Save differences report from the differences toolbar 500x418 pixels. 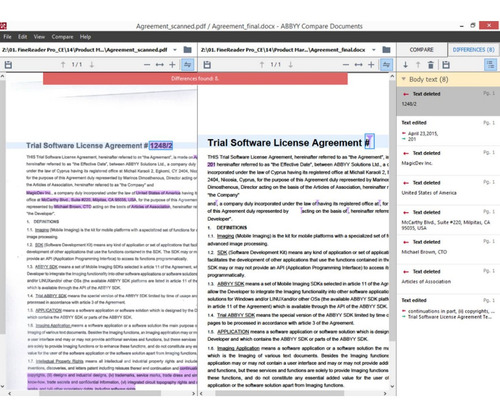coord(446,65)
